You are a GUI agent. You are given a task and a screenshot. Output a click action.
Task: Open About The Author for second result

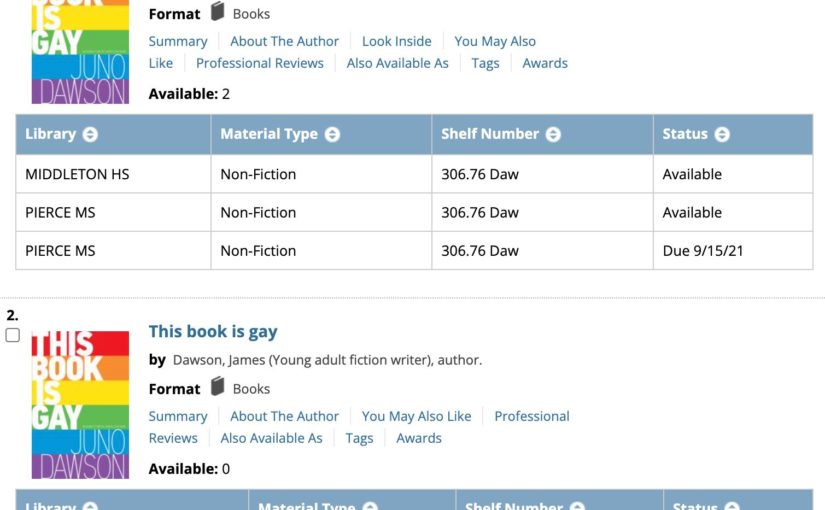tap(285, 416)
